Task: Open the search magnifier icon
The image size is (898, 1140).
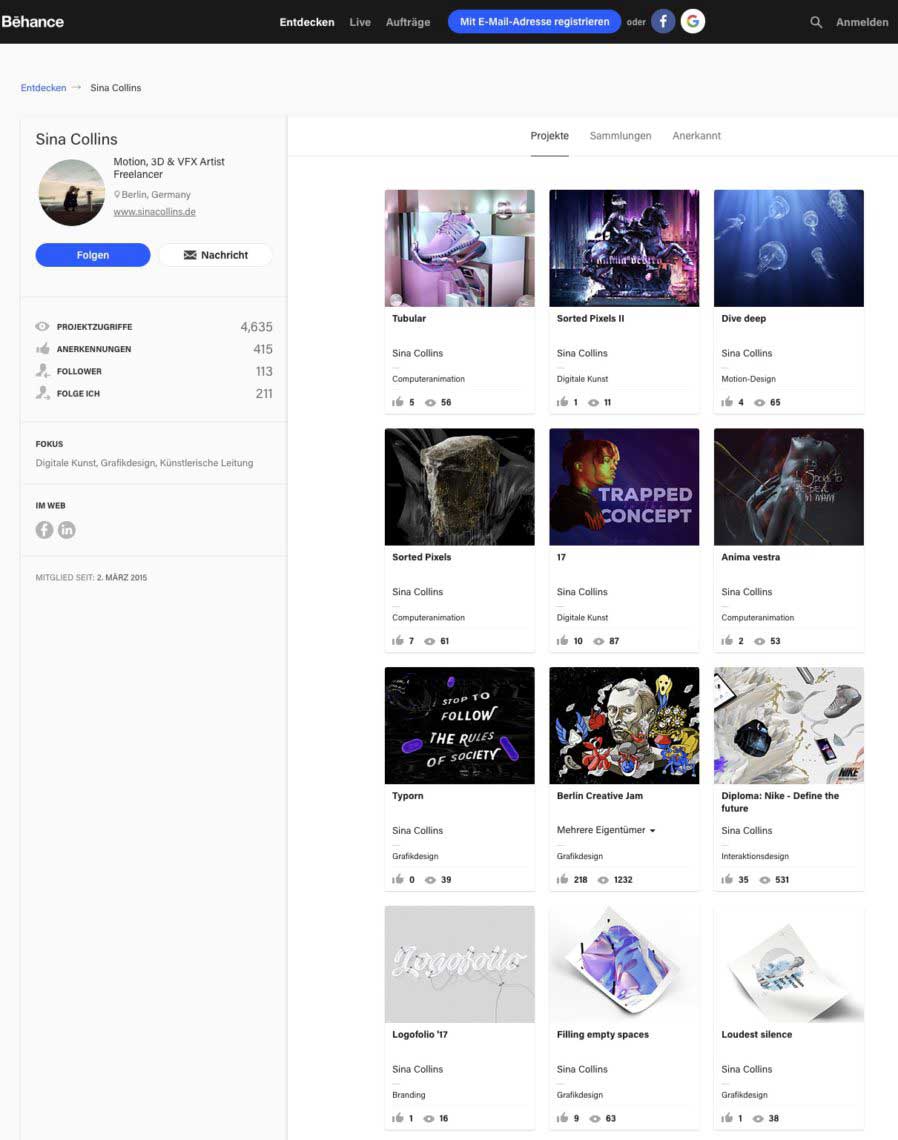Action: click(816, 23)
